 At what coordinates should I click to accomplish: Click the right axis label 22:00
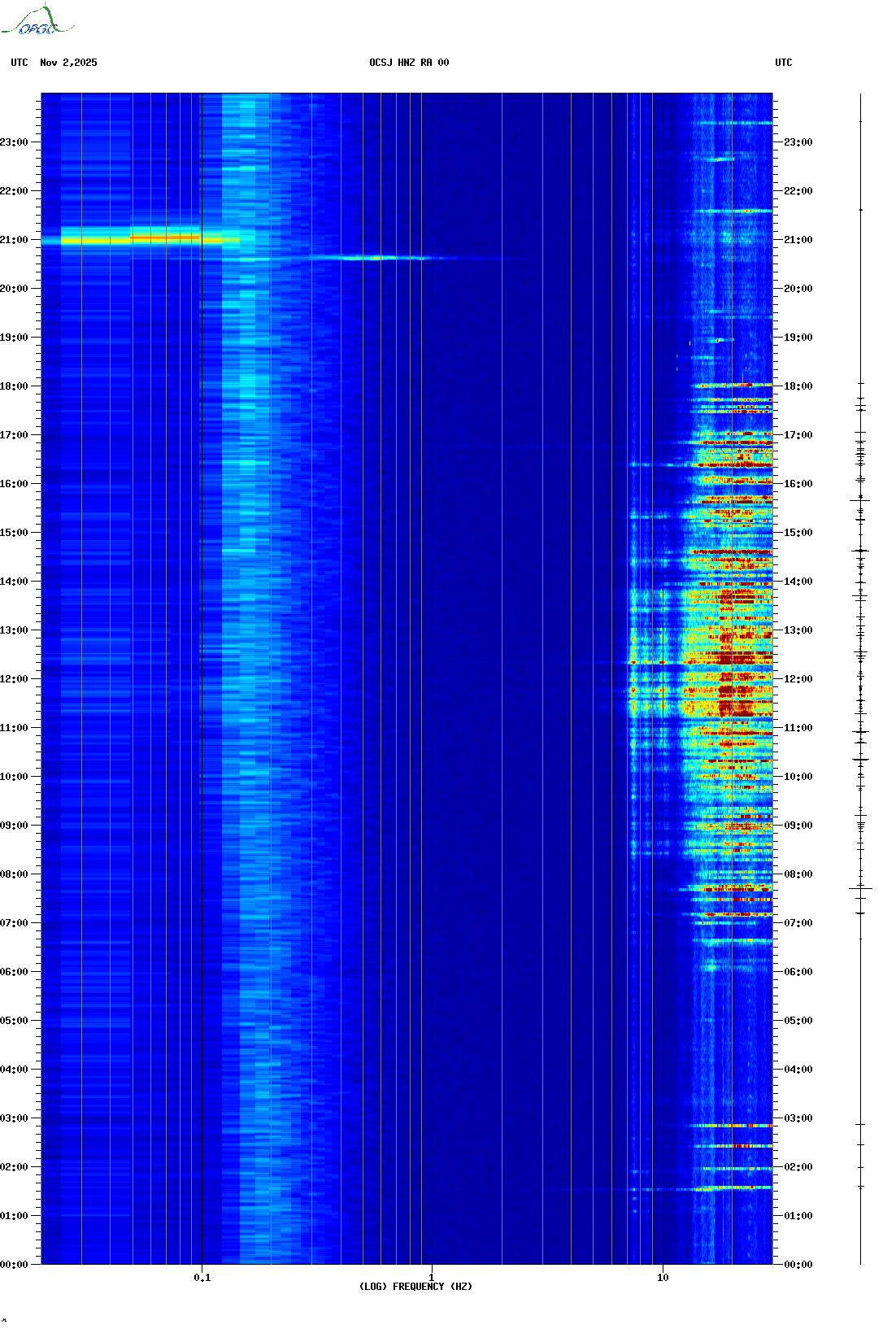[798, 191]
